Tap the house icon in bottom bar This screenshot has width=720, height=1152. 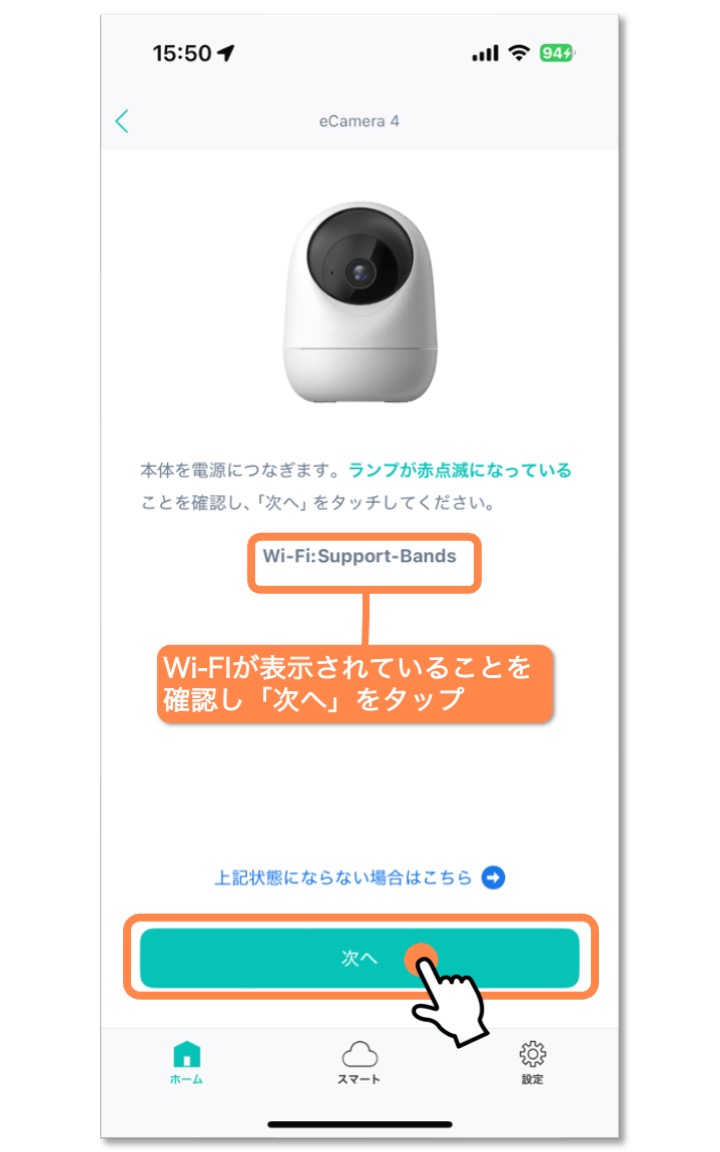(x=187, y=1054)
